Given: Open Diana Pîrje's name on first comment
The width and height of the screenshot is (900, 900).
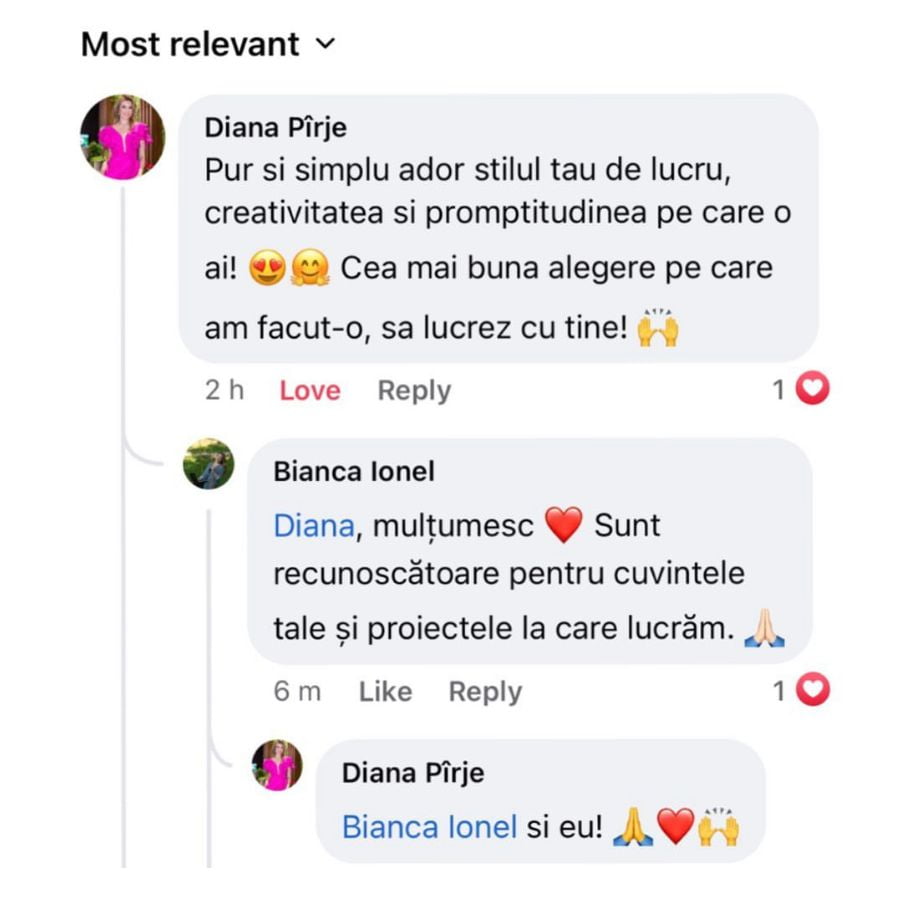Looking at the screenshot, I should pyautogui.click(x=275, y=127).
